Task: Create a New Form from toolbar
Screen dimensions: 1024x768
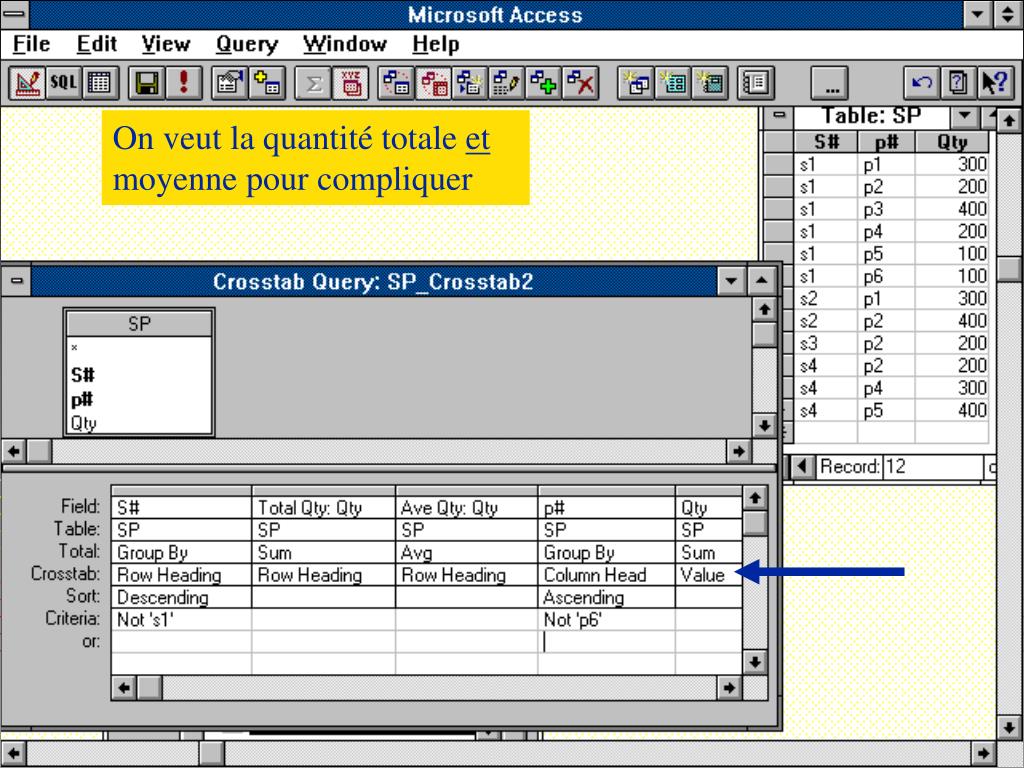Action: point(673,83)
